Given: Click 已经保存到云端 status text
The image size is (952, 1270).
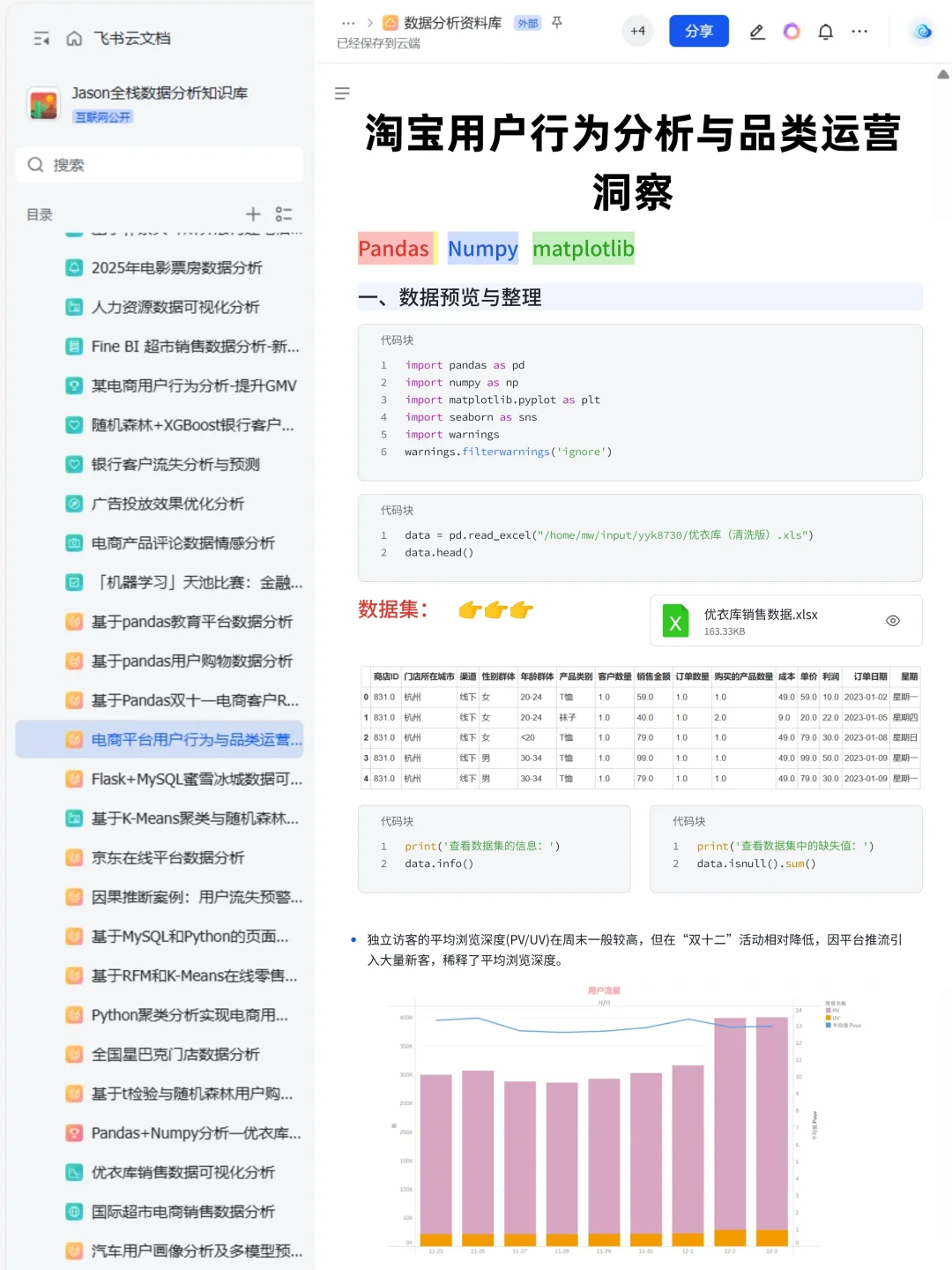Looking at the screenshot, I should click(379, 43).
